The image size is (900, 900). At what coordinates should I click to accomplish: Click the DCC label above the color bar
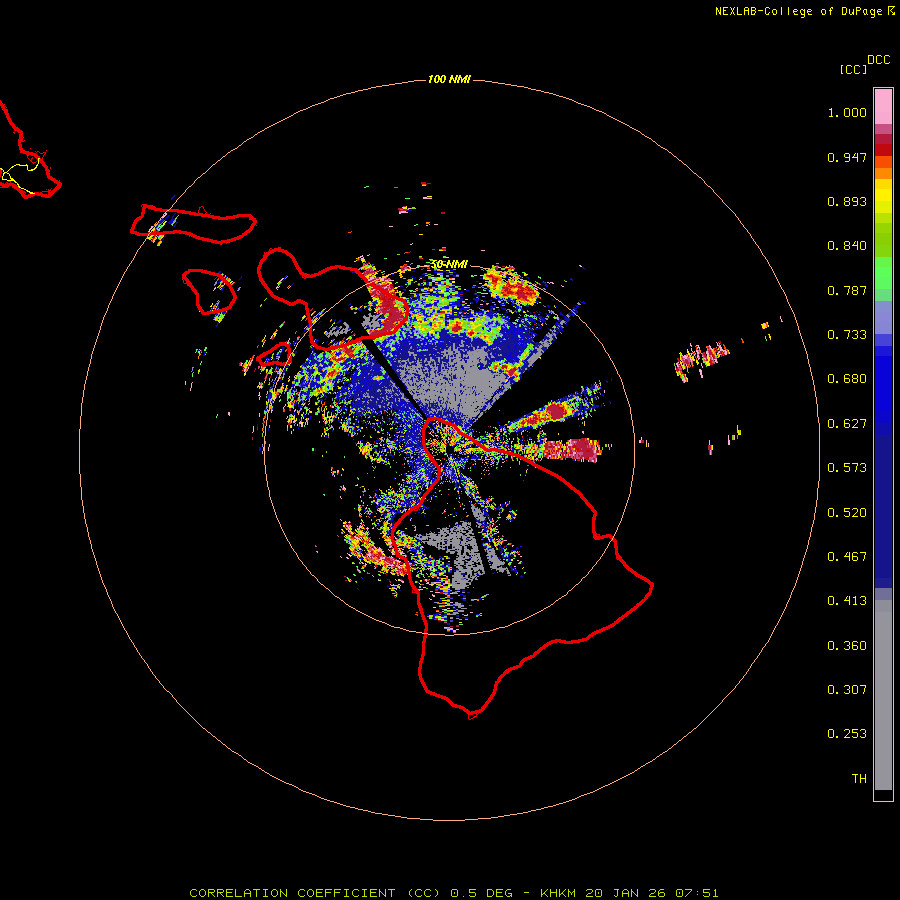tap(879, 60)
